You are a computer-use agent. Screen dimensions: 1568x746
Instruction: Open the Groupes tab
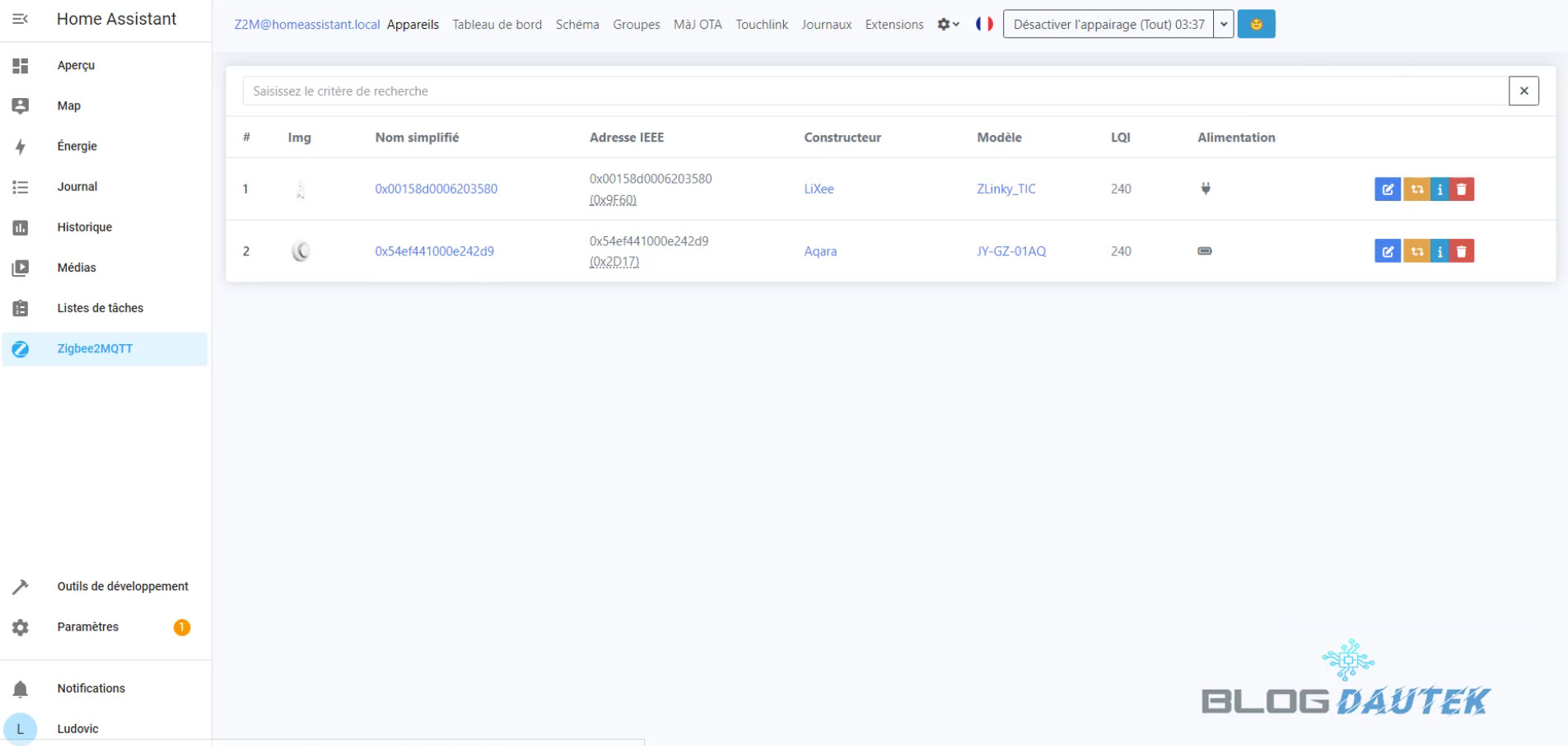click(x=636, y=25)
